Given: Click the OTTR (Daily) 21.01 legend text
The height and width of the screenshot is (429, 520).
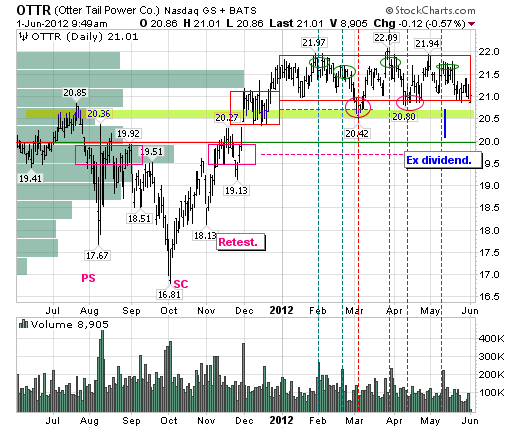Looking at the screenshot, I should click(x=85, y=36).
